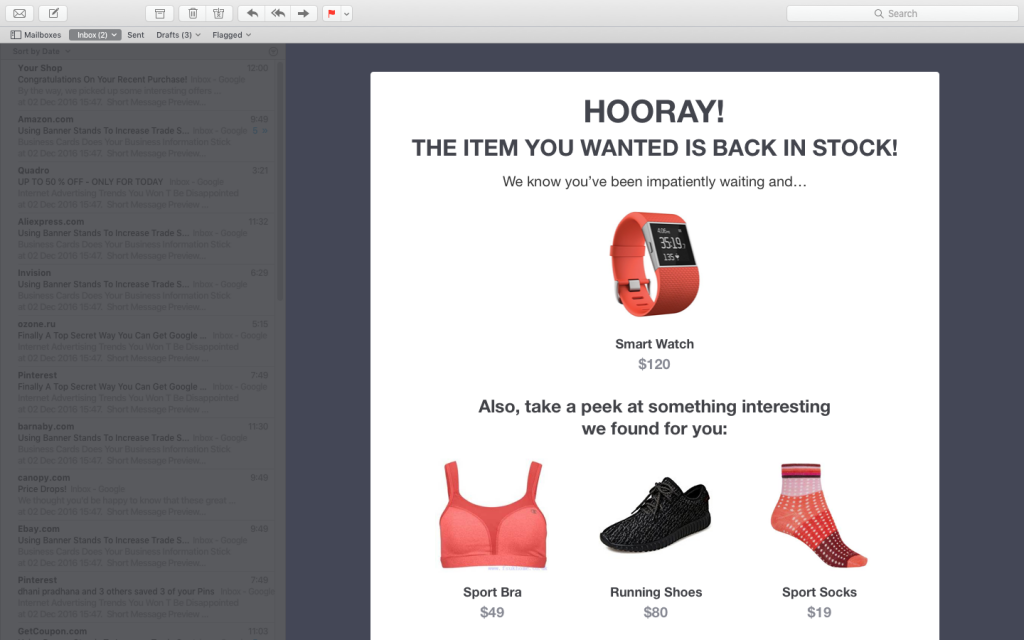Select the GetCoupon.com message

pyautogui.click(x=142, y=632)
